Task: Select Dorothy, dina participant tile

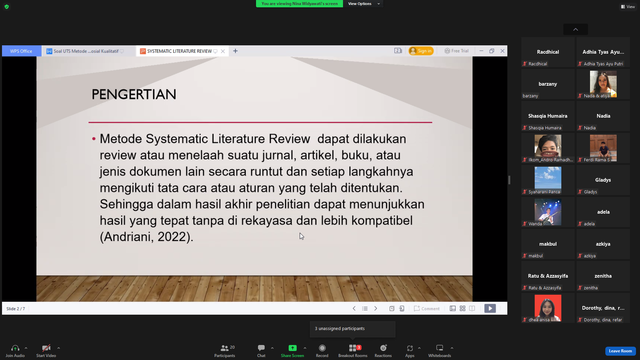Action: click(x=603, y=308)
